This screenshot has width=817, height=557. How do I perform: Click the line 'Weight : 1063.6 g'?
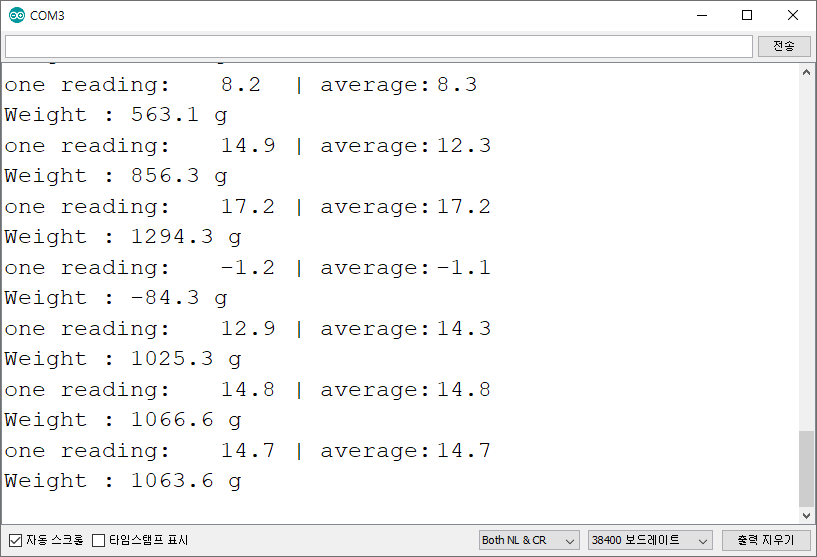point(123,481)
